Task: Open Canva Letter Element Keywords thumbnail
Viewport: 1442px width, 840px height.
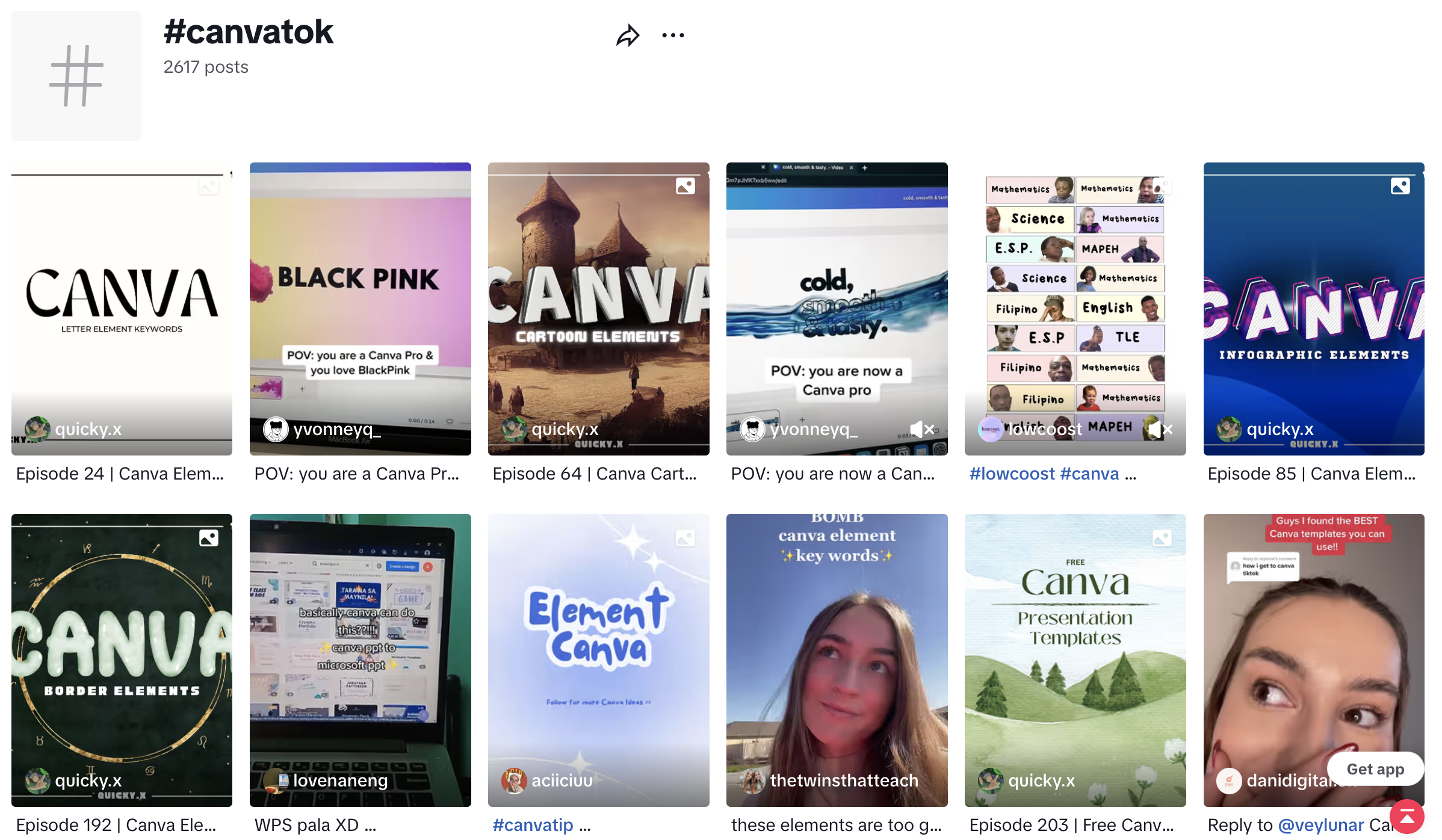Action: (122, 309)
